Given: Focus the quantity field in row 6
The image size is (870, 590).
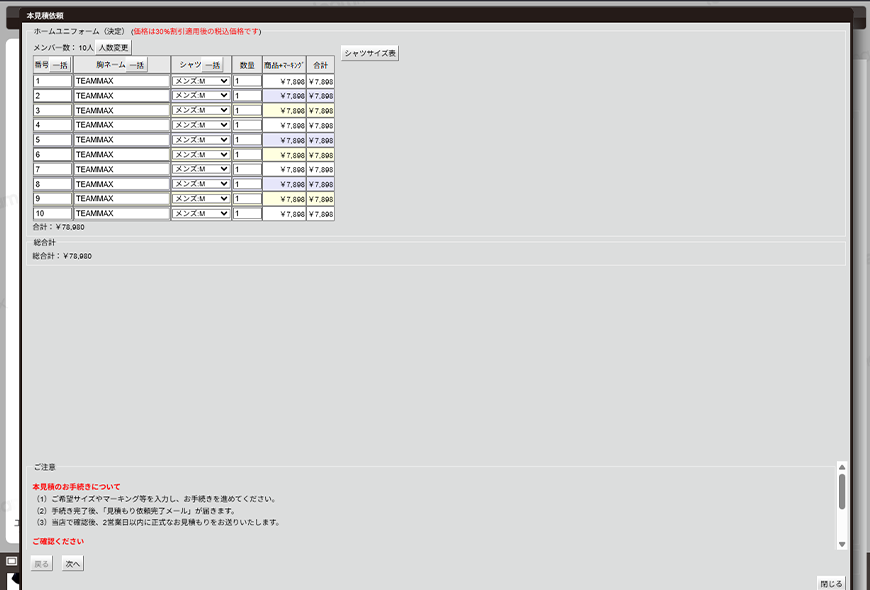Looking at the screenshot, I should [x=247, y=154].
